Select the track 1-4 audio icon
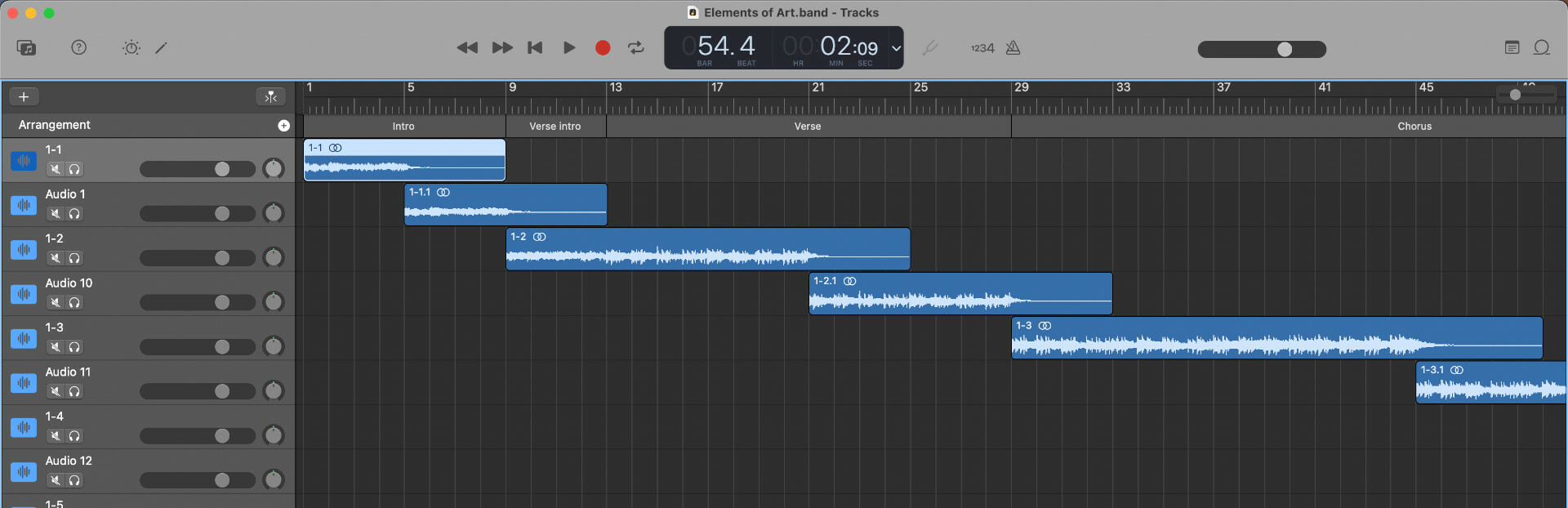 click(x=24, y=427)
